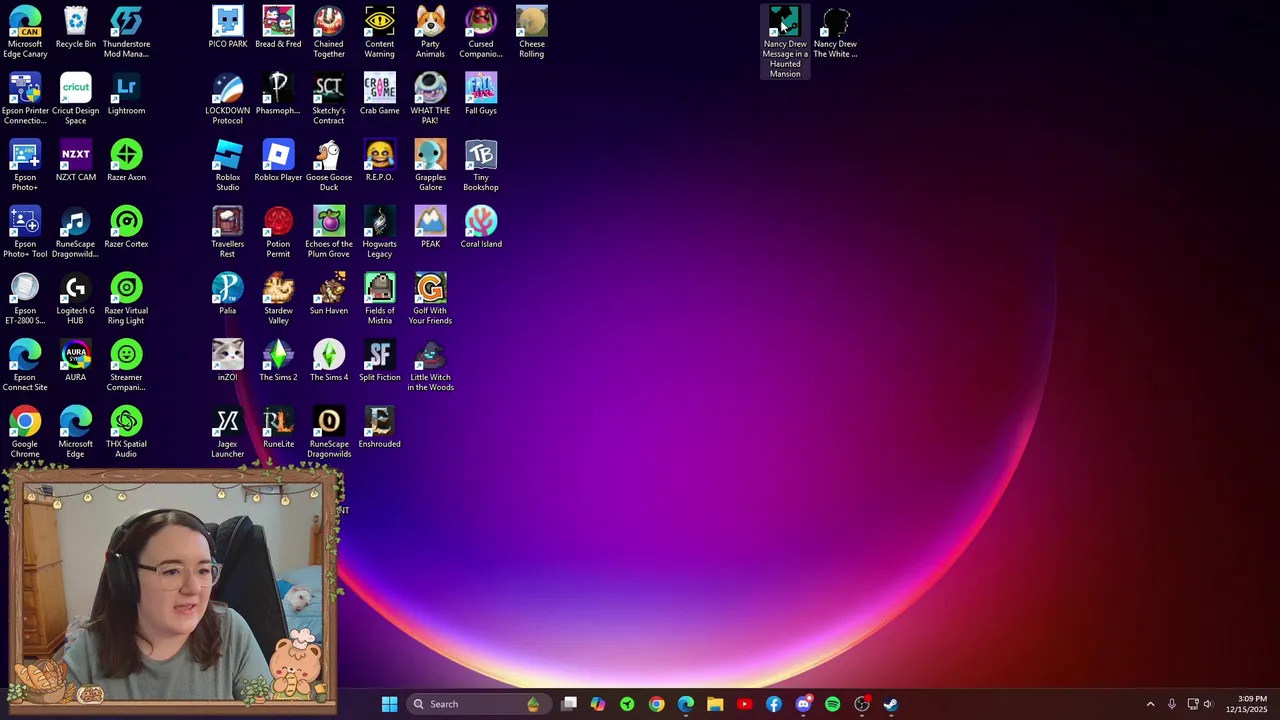Open Spotify from the taskbar
The height and width of the screenshot is (720, 1280).
(x=832, y=704)
